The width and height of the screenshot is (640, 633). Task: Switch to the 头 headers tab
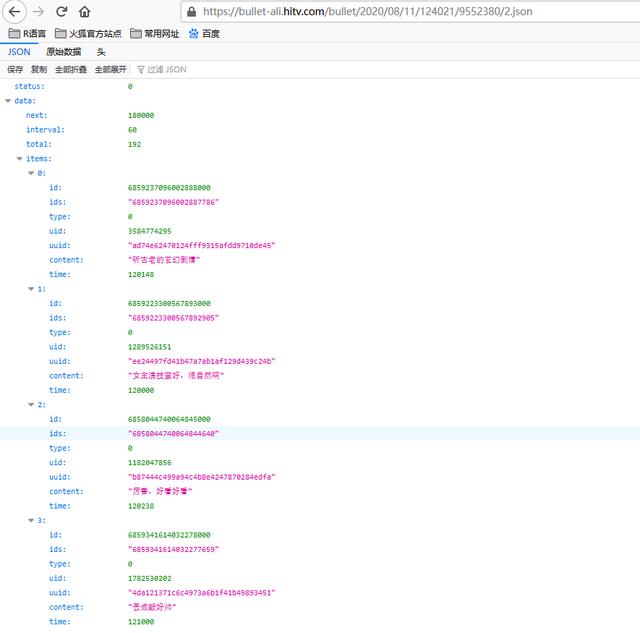101,52
